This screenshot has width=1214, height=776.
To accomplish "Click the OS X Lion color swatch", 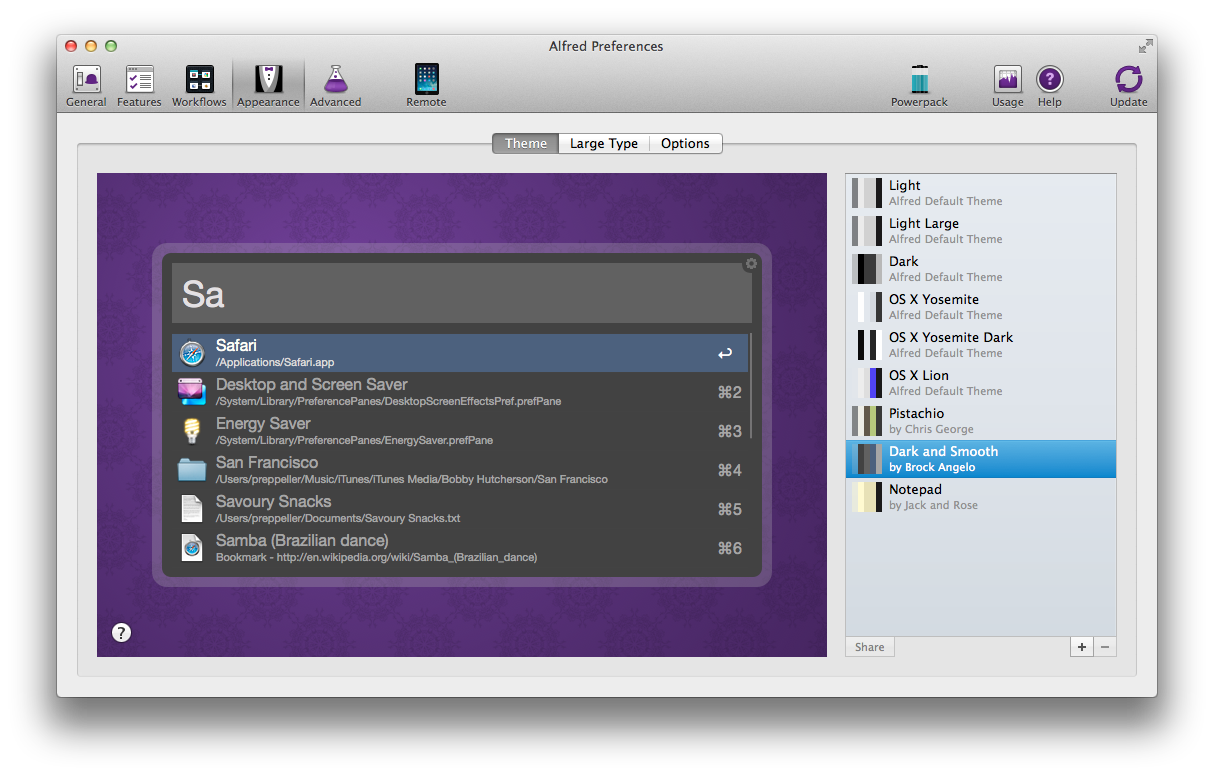I will coord(867,383).
